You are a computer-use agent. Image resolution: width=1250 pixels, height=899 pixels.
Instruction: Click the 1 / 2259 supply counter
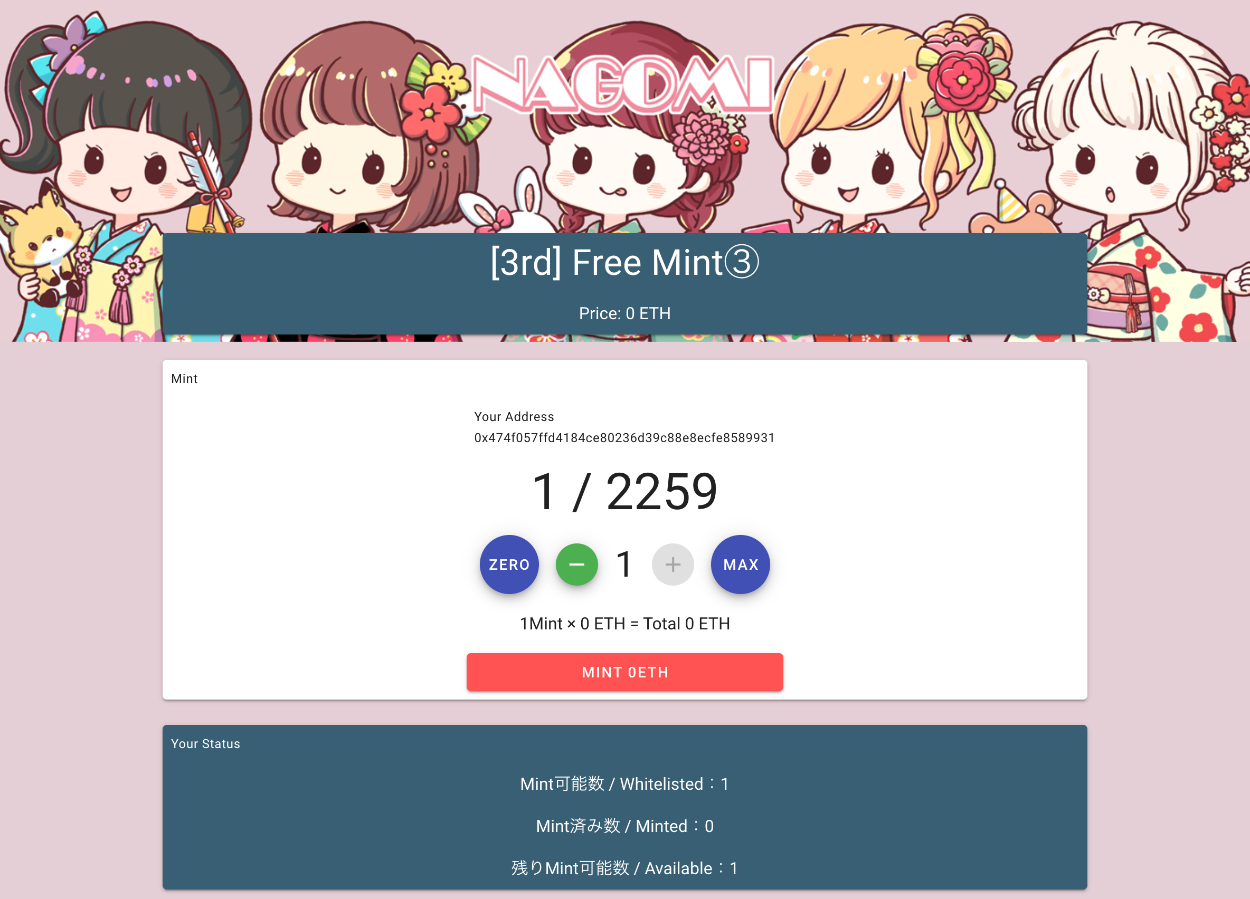[x=625, y=491]
